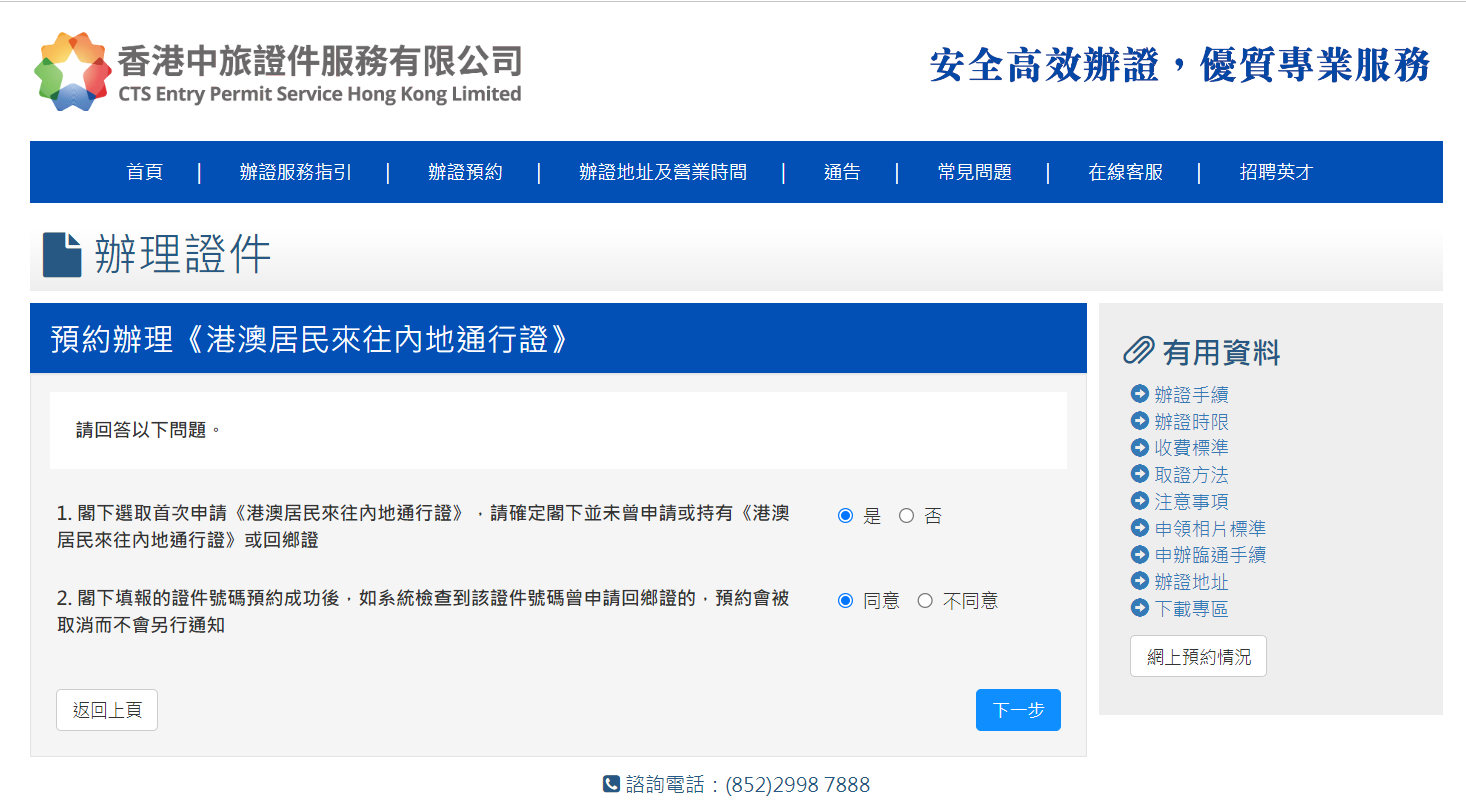Choose 同意 radio button for question 2
The height and width of the screenshot is (804, 1466).
845,601
